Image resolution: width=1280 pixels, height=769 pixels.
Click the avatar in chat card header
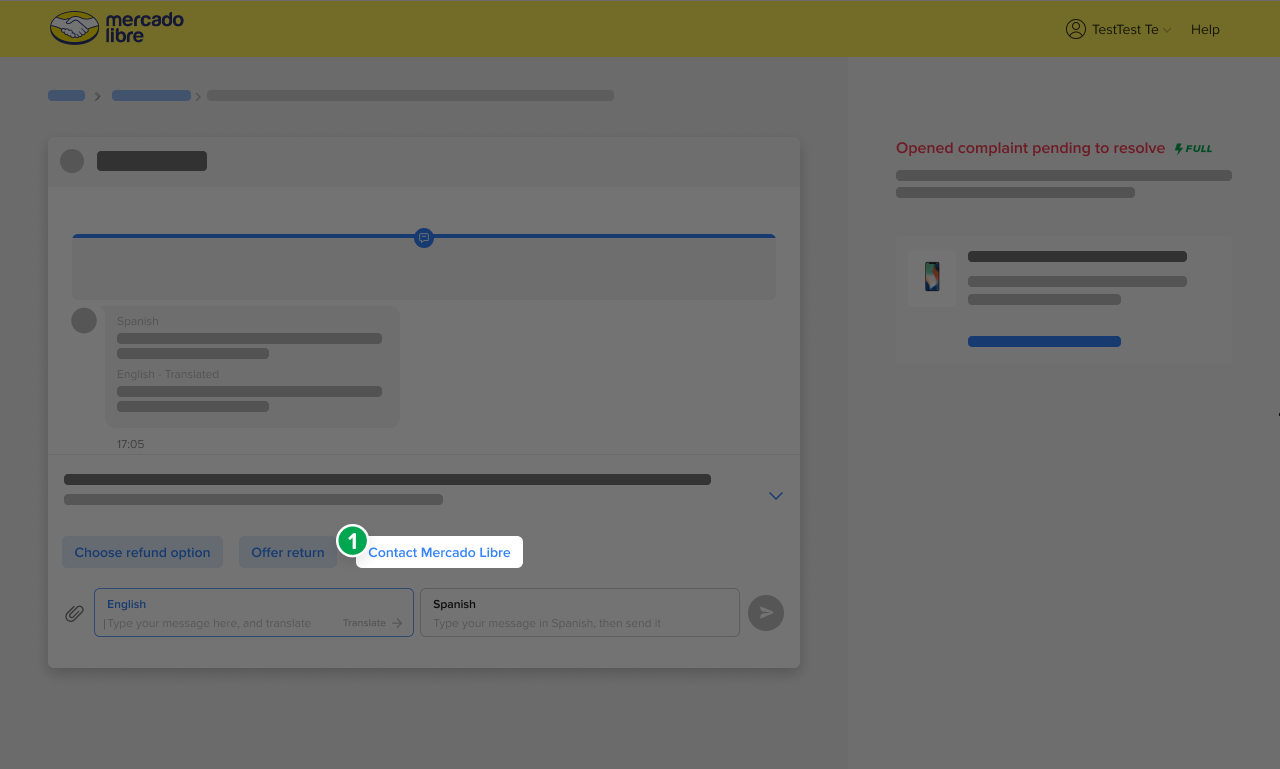point(72,161)
